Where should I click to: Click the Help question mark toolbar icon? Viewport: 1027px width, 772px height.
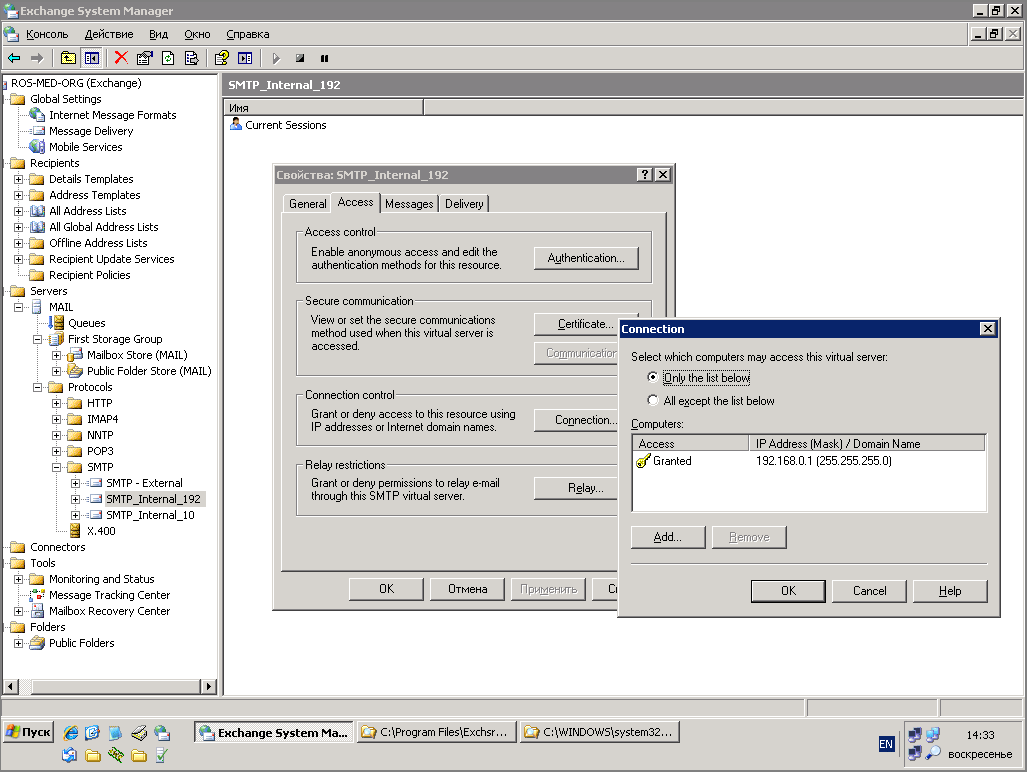point(222,58)
